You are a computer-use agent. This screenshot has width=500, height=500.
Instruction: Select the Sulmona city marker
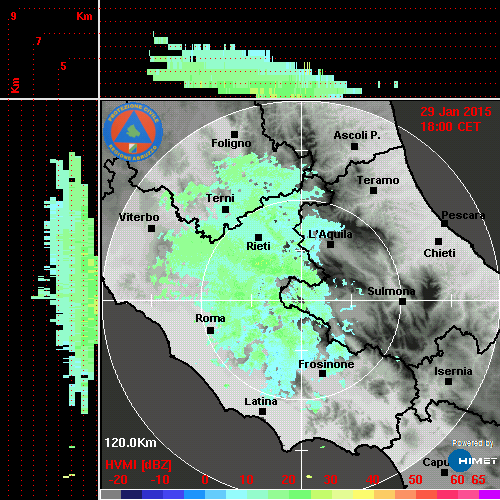pyautogui.click(x=402, y=301)
